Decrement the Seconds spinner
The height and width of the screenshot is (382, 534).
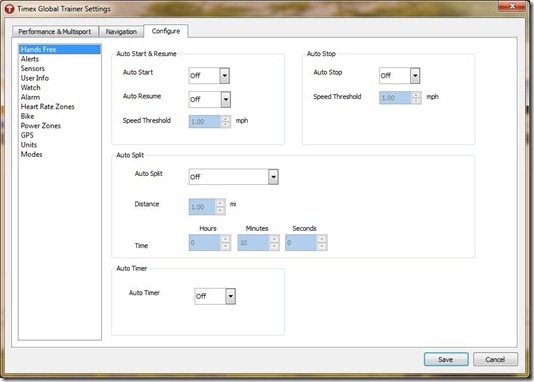click(322, 246)
